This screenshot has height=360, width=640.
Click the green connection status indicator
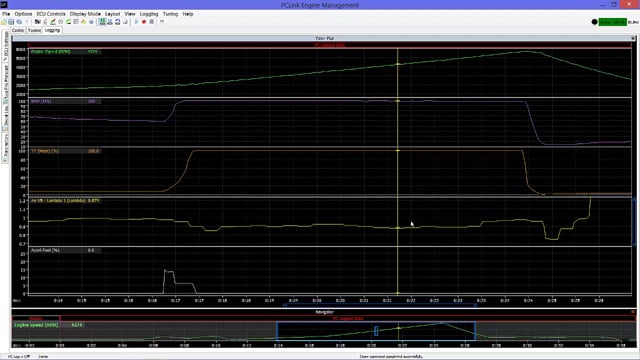(612, 22)
